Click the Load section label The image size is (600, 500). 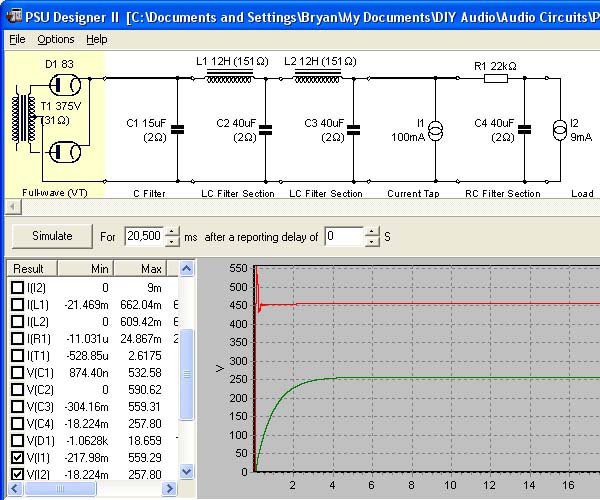coord(582,194)
